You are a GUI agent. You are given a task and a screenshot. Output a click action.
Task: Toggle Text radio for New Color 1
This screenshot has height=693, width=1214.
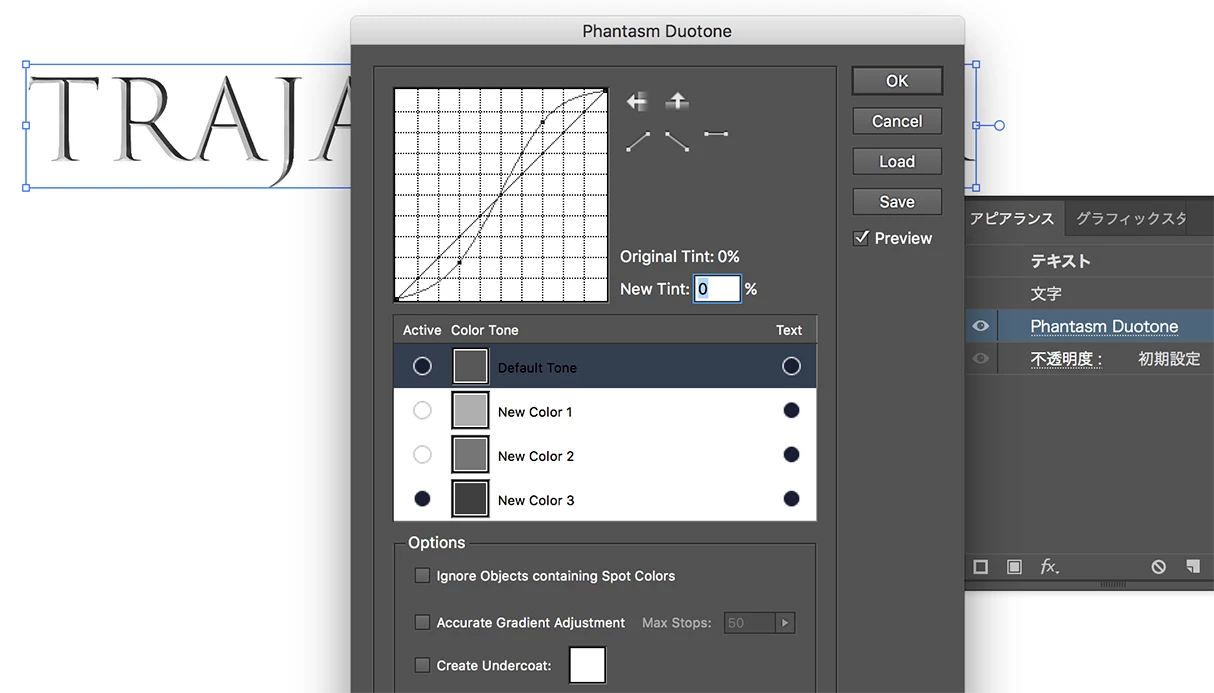[791, 410]
